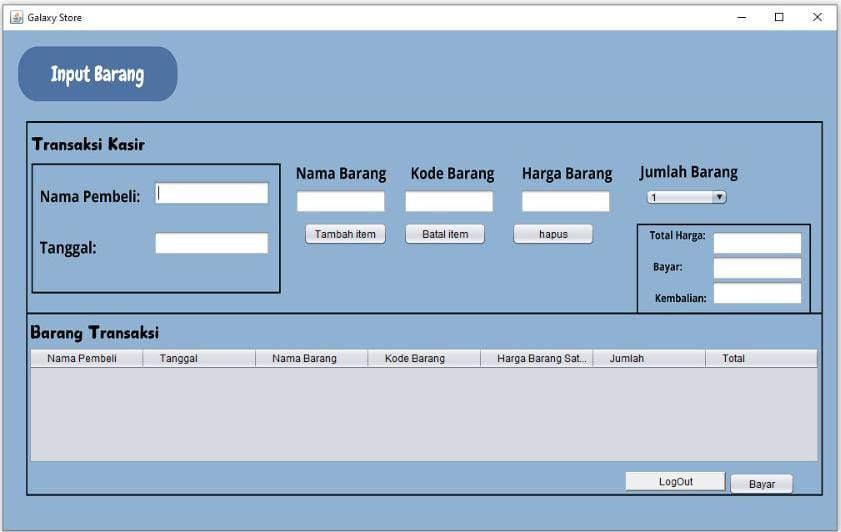Click the Bayar button below the table

(761, 484)
